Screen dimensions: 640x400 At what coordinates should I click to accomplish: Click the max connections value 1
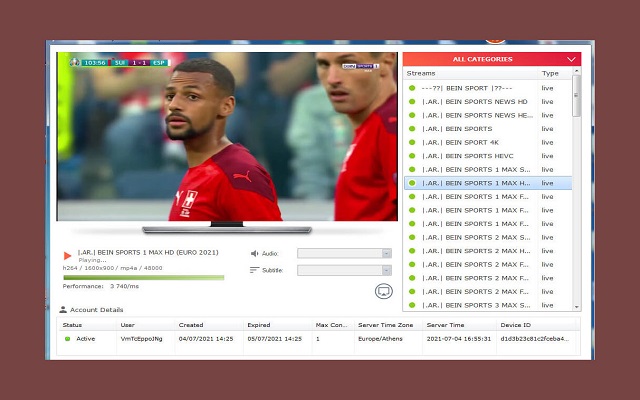(x=318, y=339)
